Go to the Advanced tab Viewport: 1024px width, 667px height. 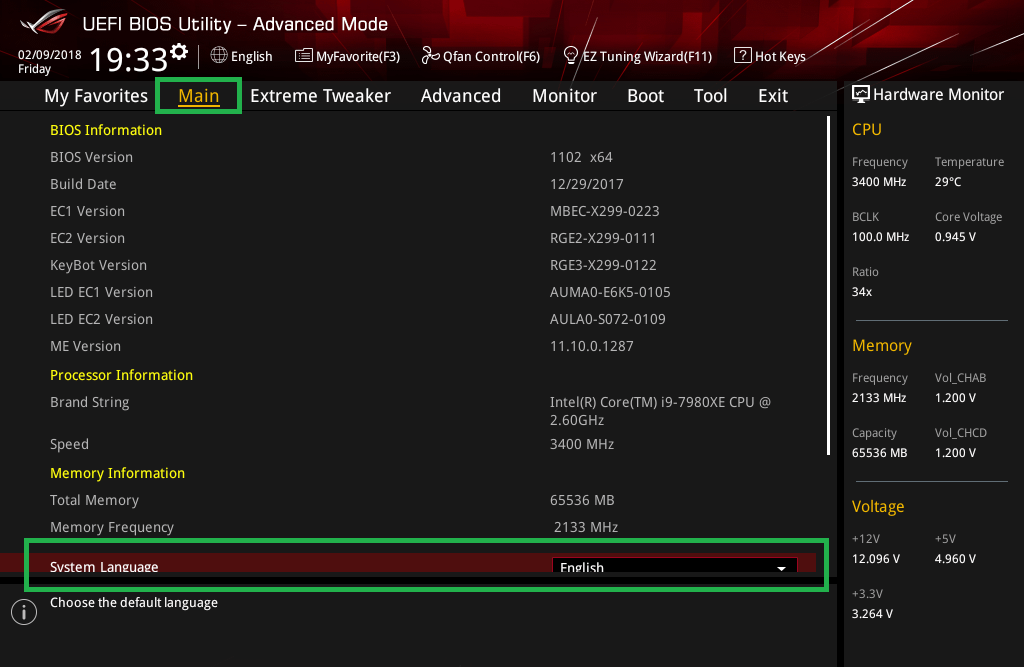pos(461,96)
